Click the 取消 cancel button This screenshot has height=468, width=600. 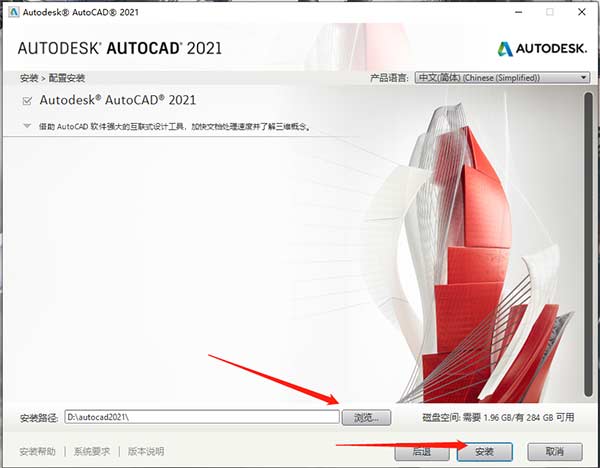(554, 452)
